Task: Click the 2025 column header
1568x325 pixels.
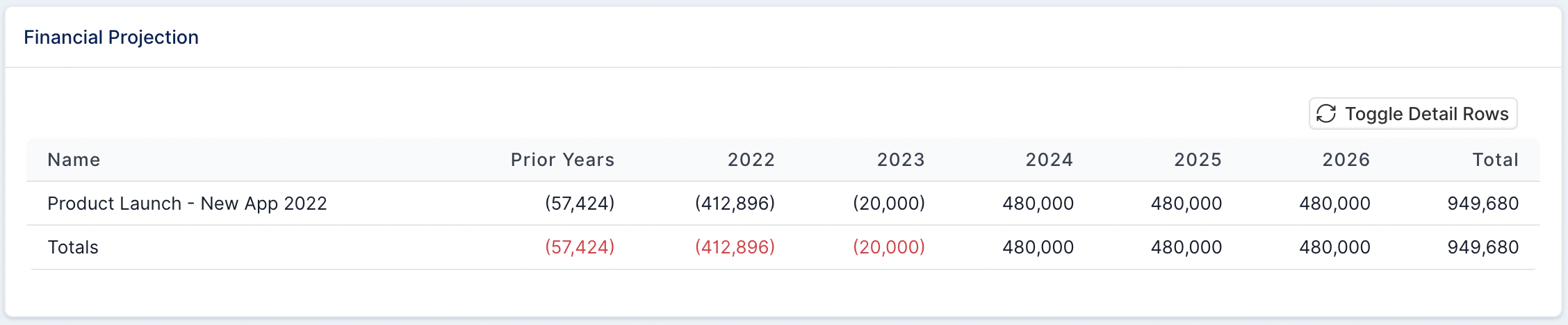Action: click(1198, 160)
